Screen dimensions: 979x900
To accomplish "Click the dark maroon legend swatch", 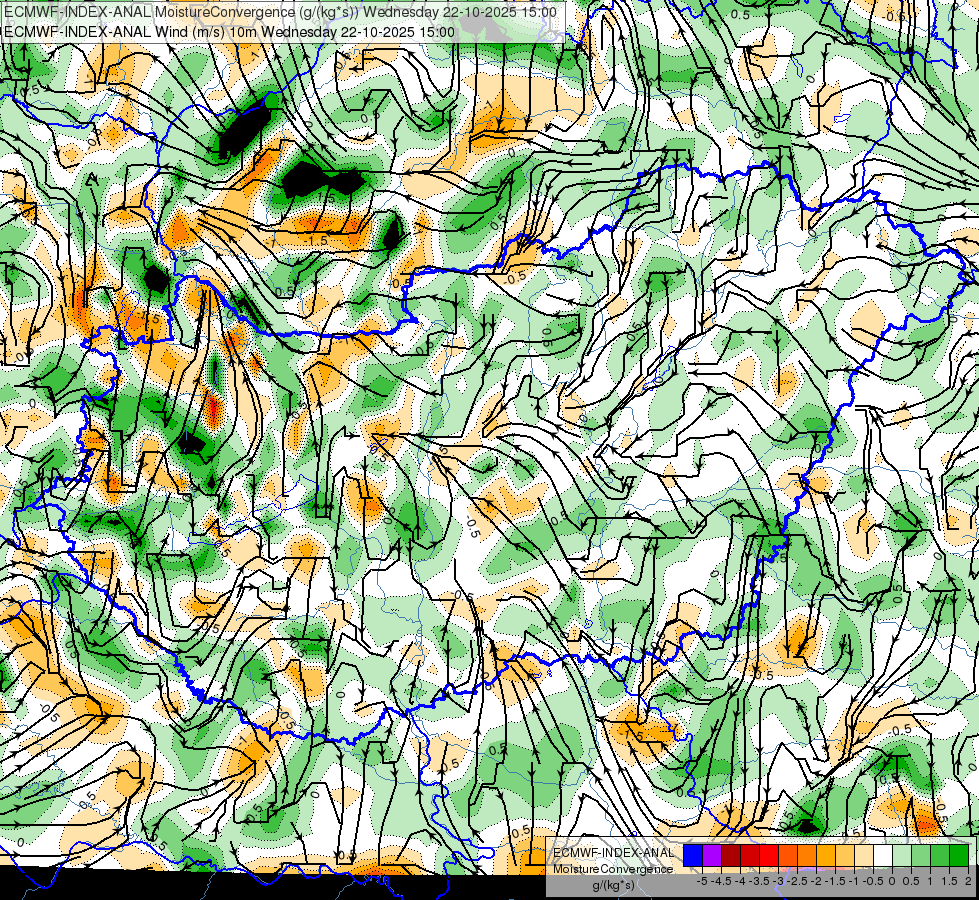I will pos(731,855).
